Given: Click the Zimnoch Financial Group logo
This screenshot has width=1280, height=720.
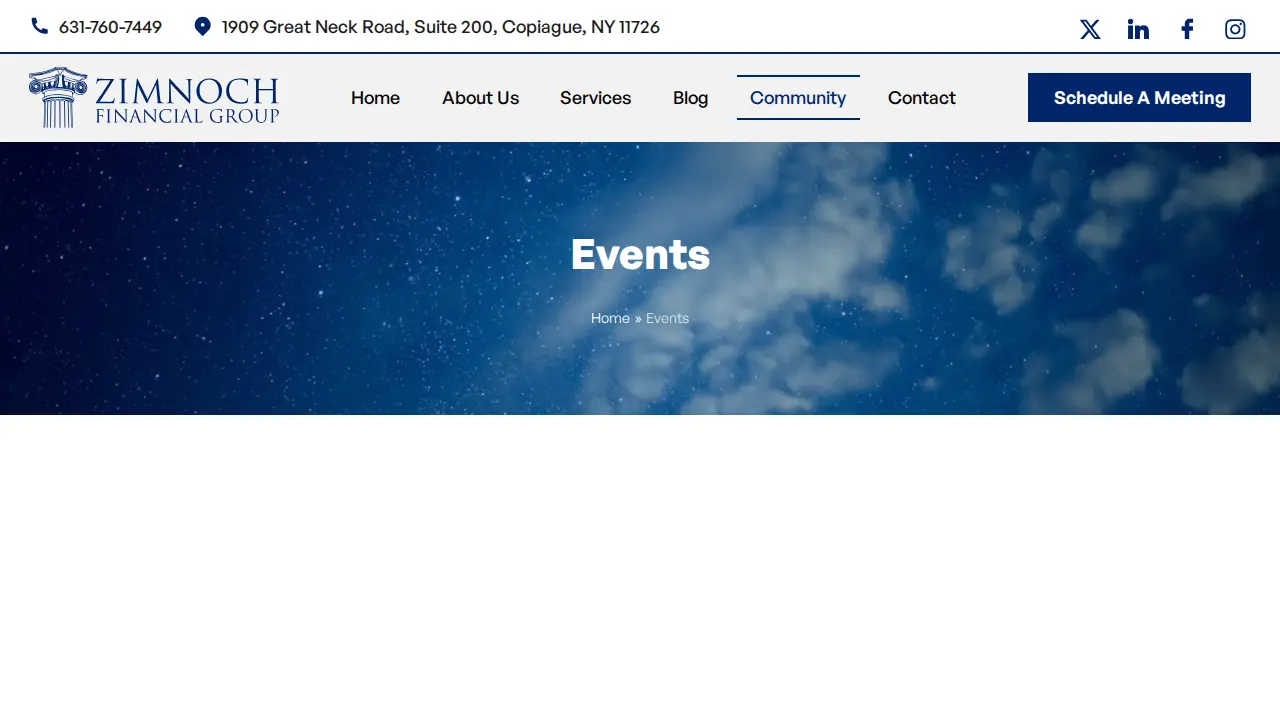Looking at the screenshot, I should click(154, 97).
